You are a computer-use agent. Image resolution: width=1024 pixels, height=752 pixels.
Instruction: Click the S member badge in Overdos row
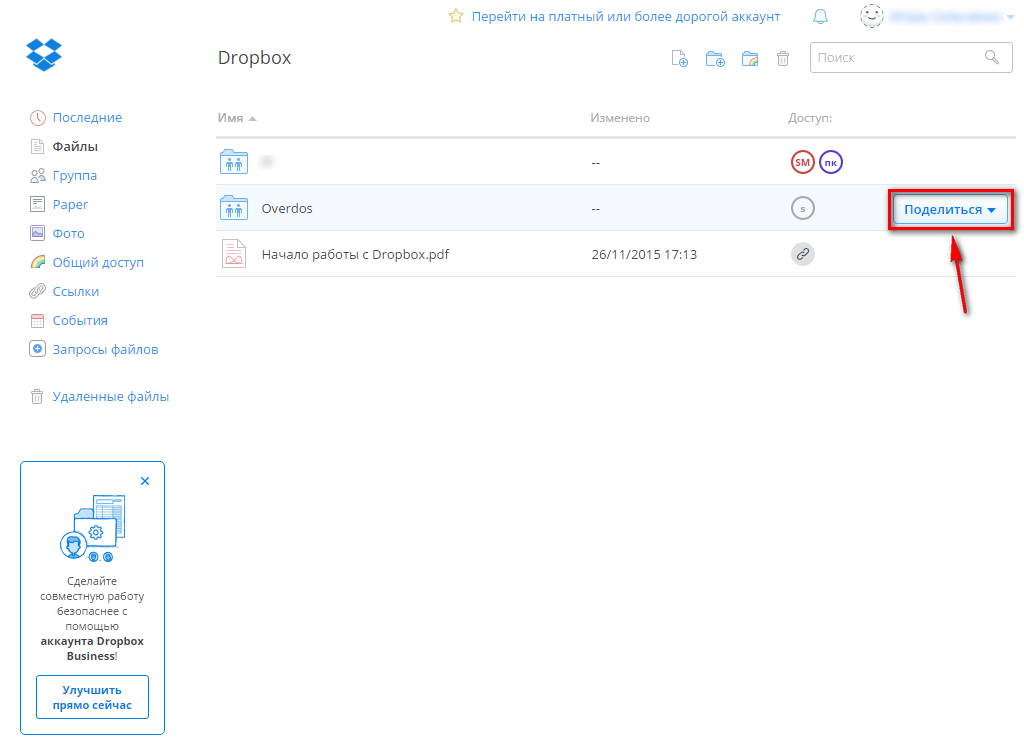point(803,208)
